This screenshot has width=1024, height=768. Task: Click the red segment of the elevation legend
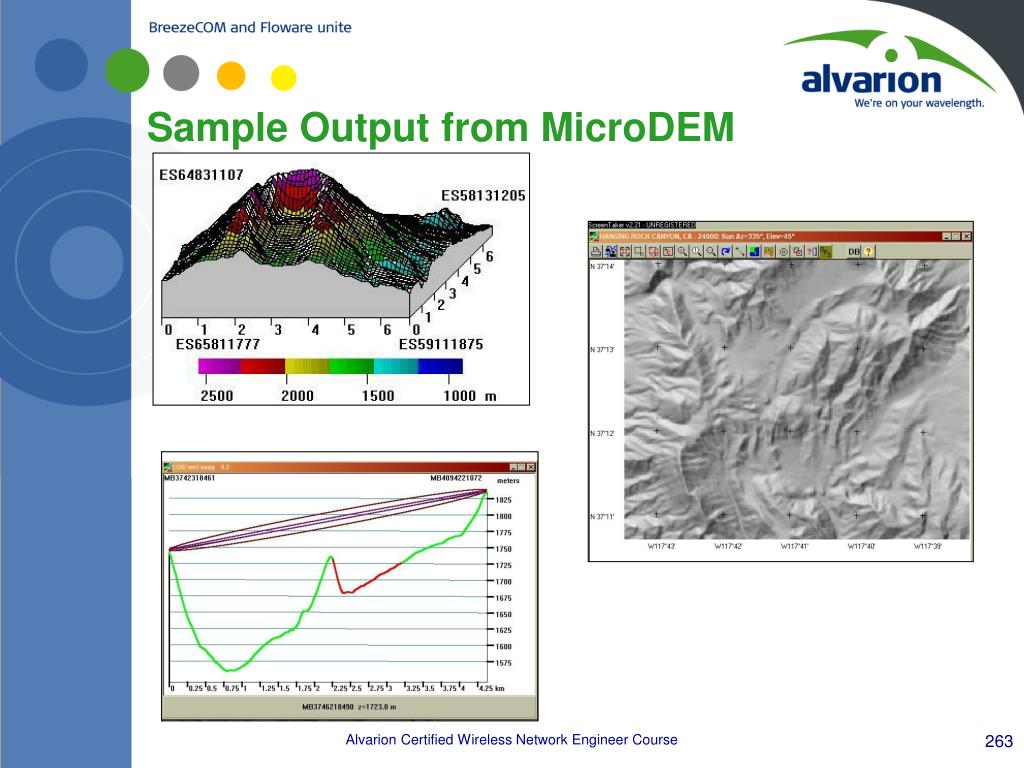point(263,366)
